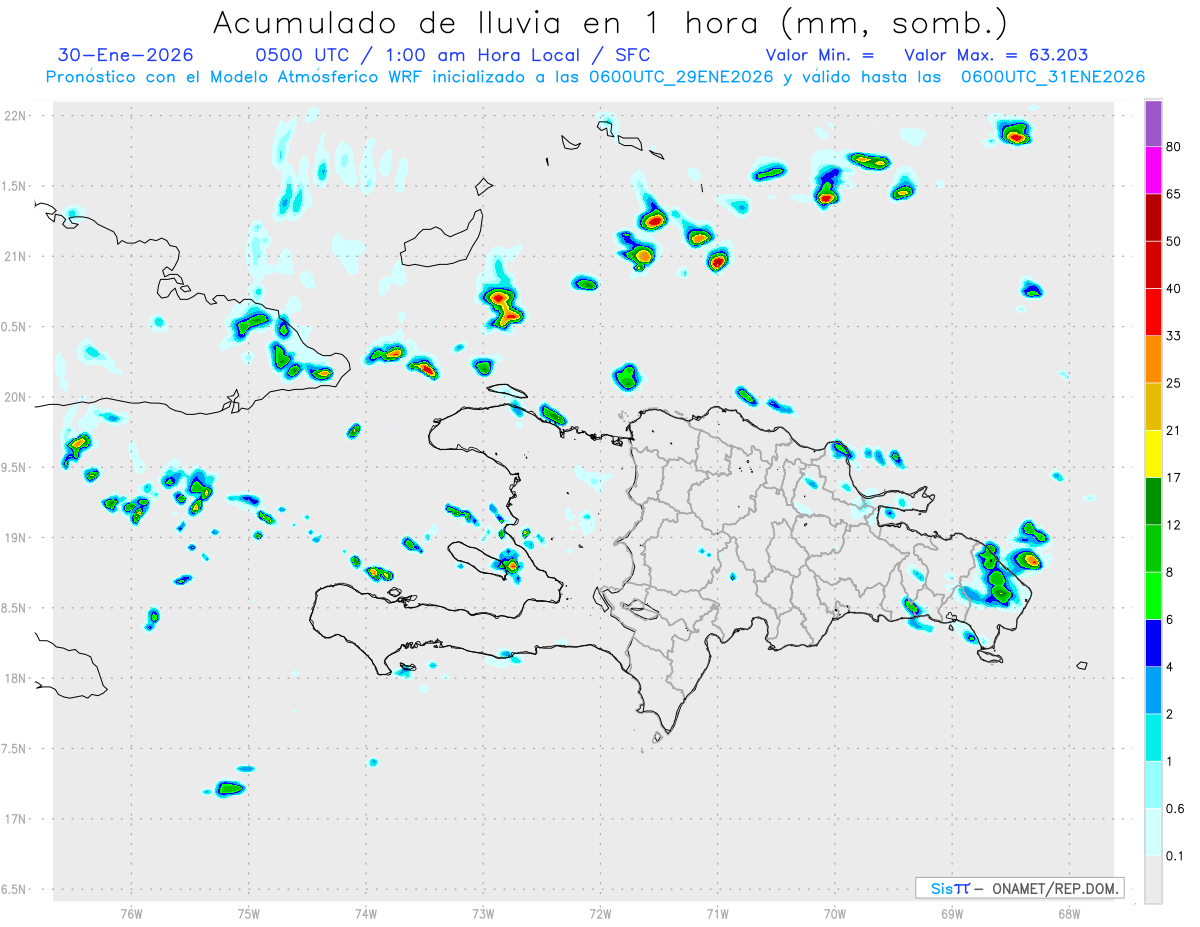The width and height of the screenshot is (1200, 927).
Task: Click the '75W' longitude label
Action: (248, 914)
